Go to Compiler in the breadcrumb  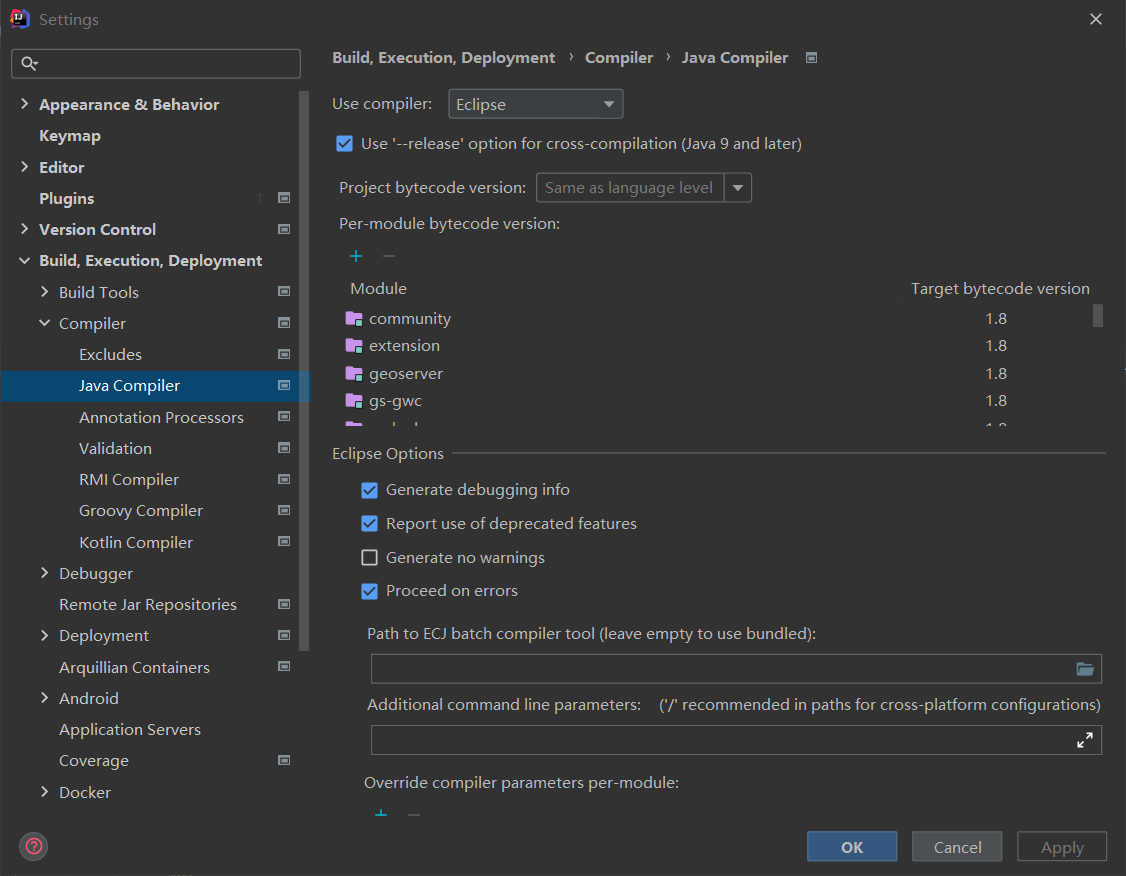pos(619,58)
